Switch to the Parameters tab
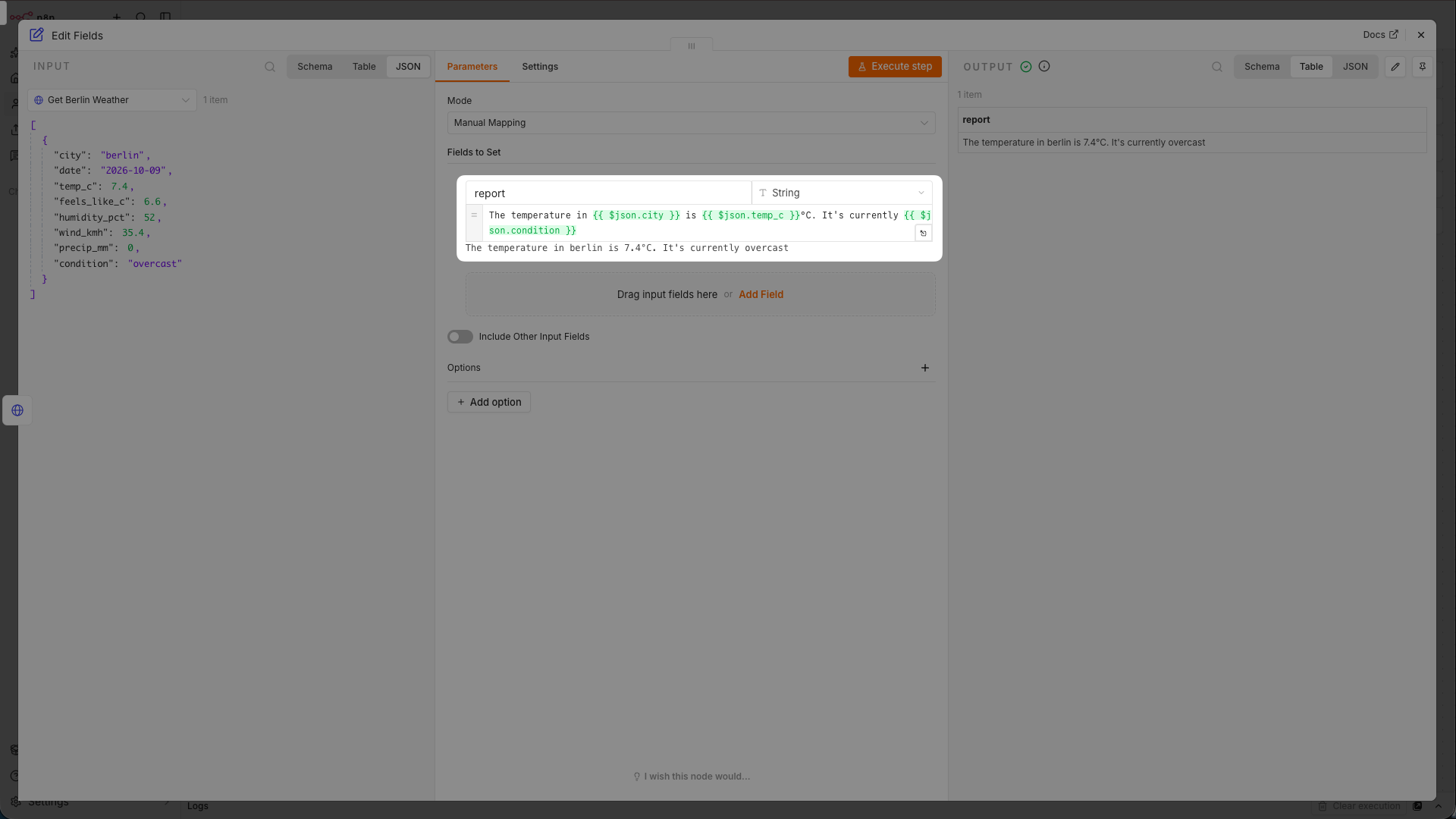1456x819 pixels. (x=472, y=67)
